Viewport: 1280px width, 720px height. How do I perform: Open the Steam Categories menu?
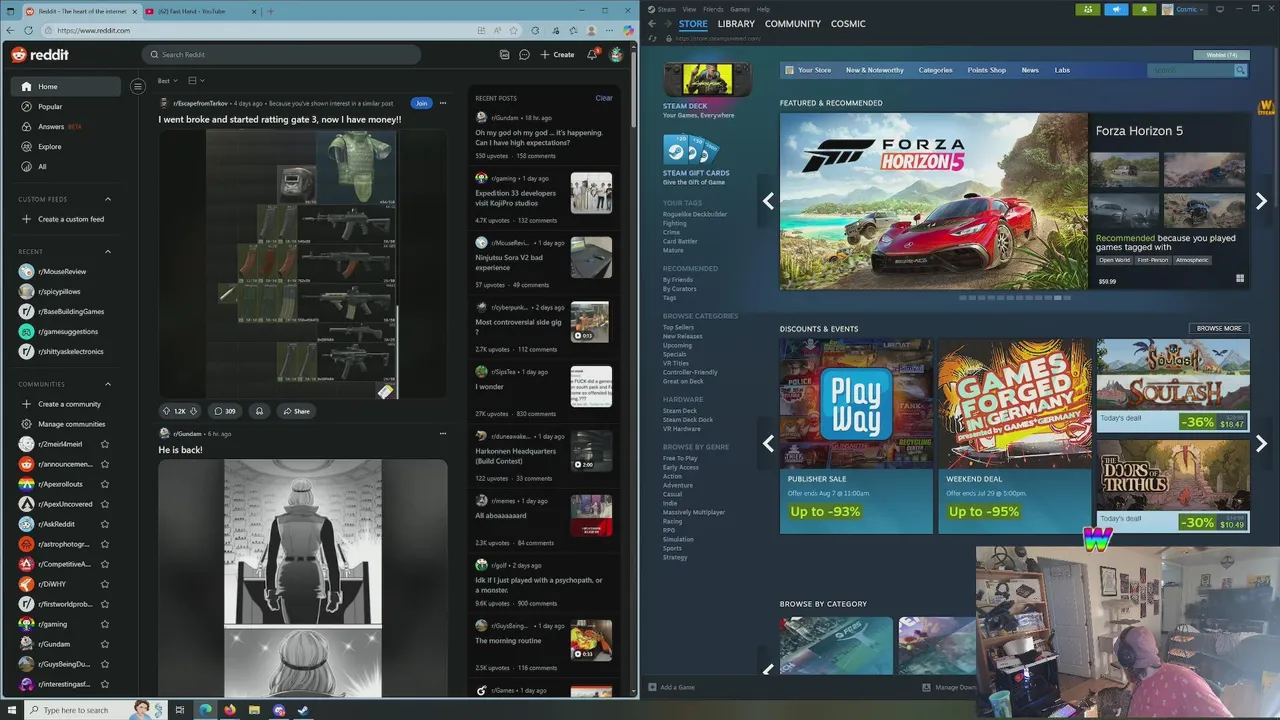(936, 70)
